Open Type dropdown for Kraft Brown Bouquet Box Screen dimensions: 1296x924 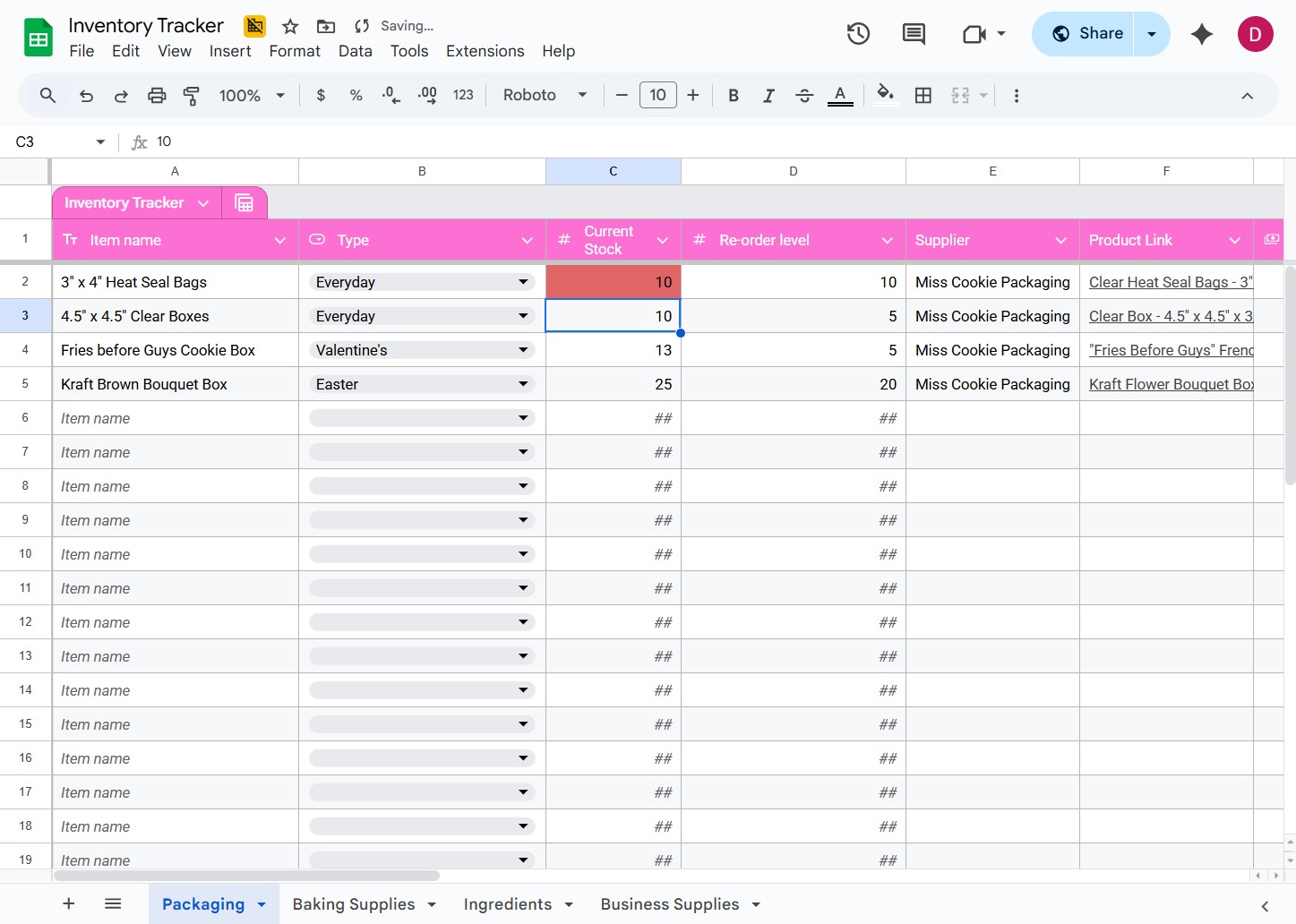523,384
